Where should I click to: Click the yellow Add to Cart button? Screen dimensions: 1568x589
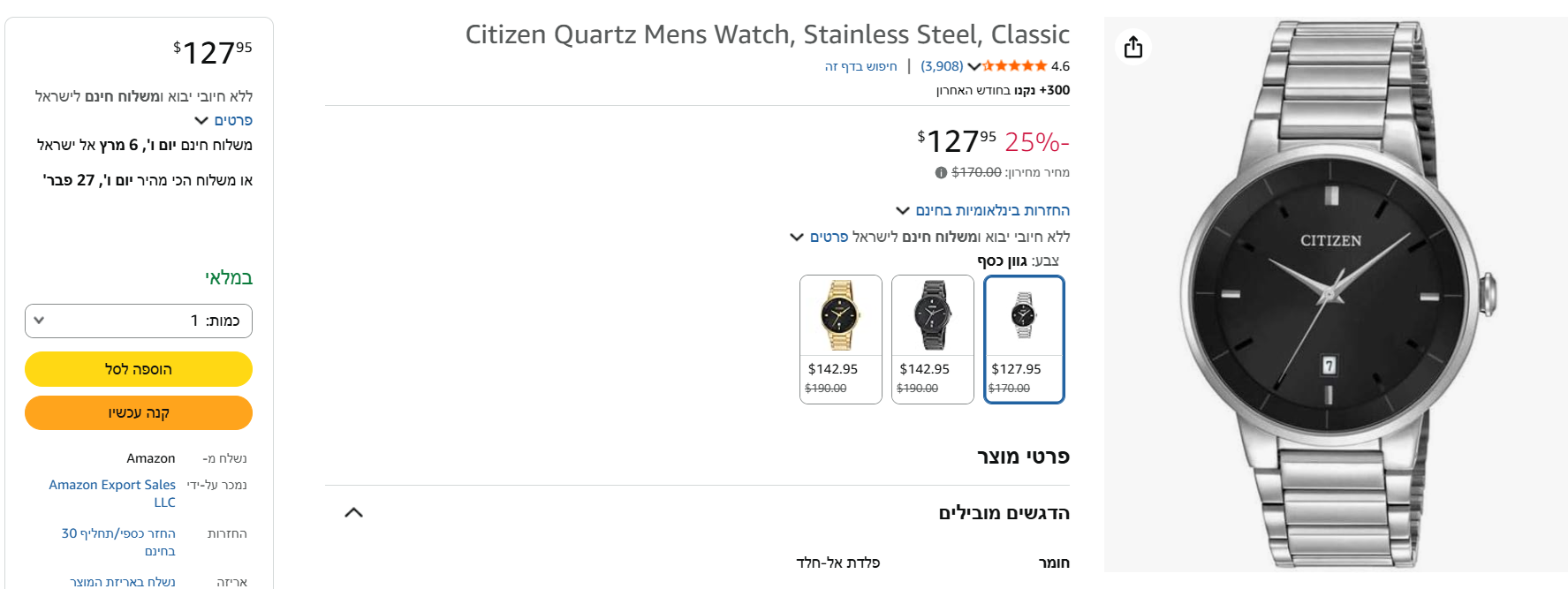(x=139, y=369)
